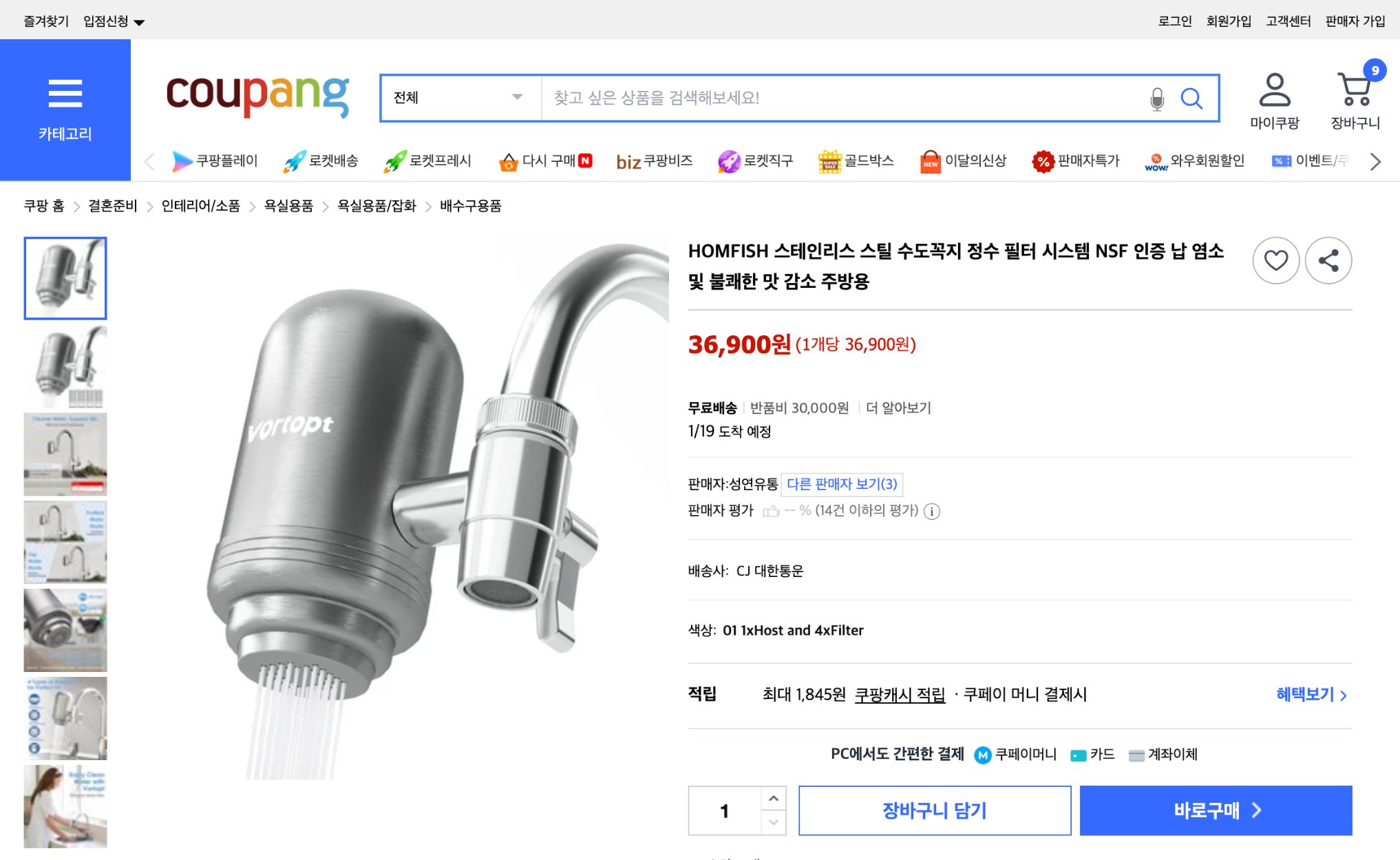Open the shopping cart with 9 items
The width and height of the screenshot is (1400, 860).
coord(1353,90)
